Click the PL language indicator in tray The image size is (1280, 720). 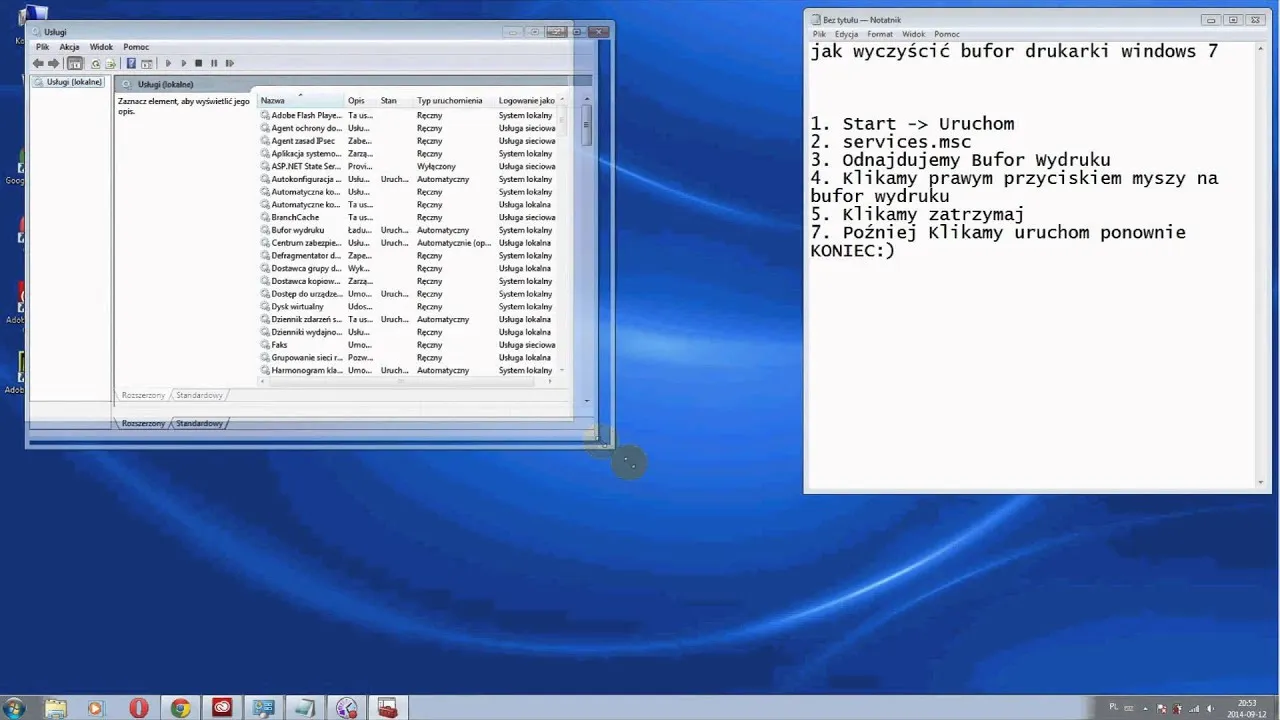[1114, 706]
